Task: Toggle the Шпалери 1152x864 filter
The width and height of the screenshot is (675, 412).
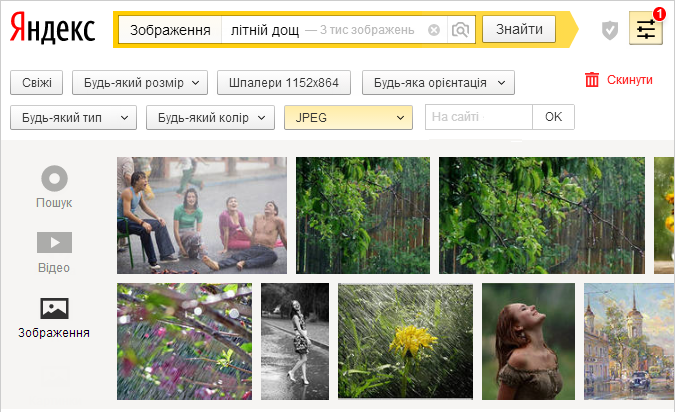Action: [x=284, y=83]
